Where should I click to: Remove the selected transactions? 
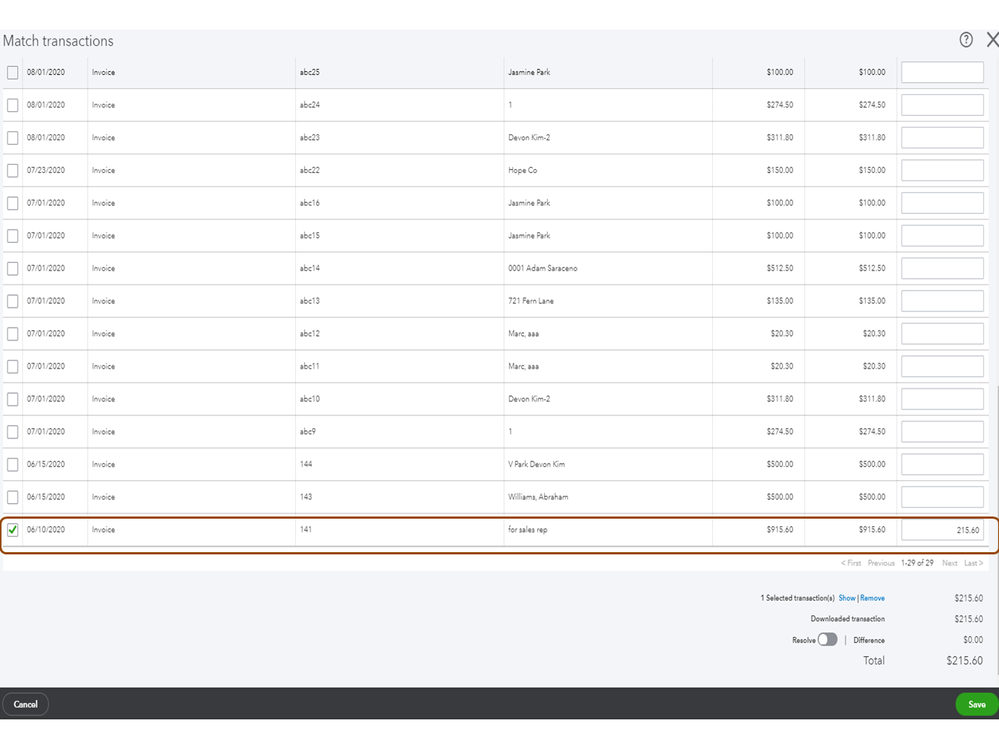coord(872,598)
